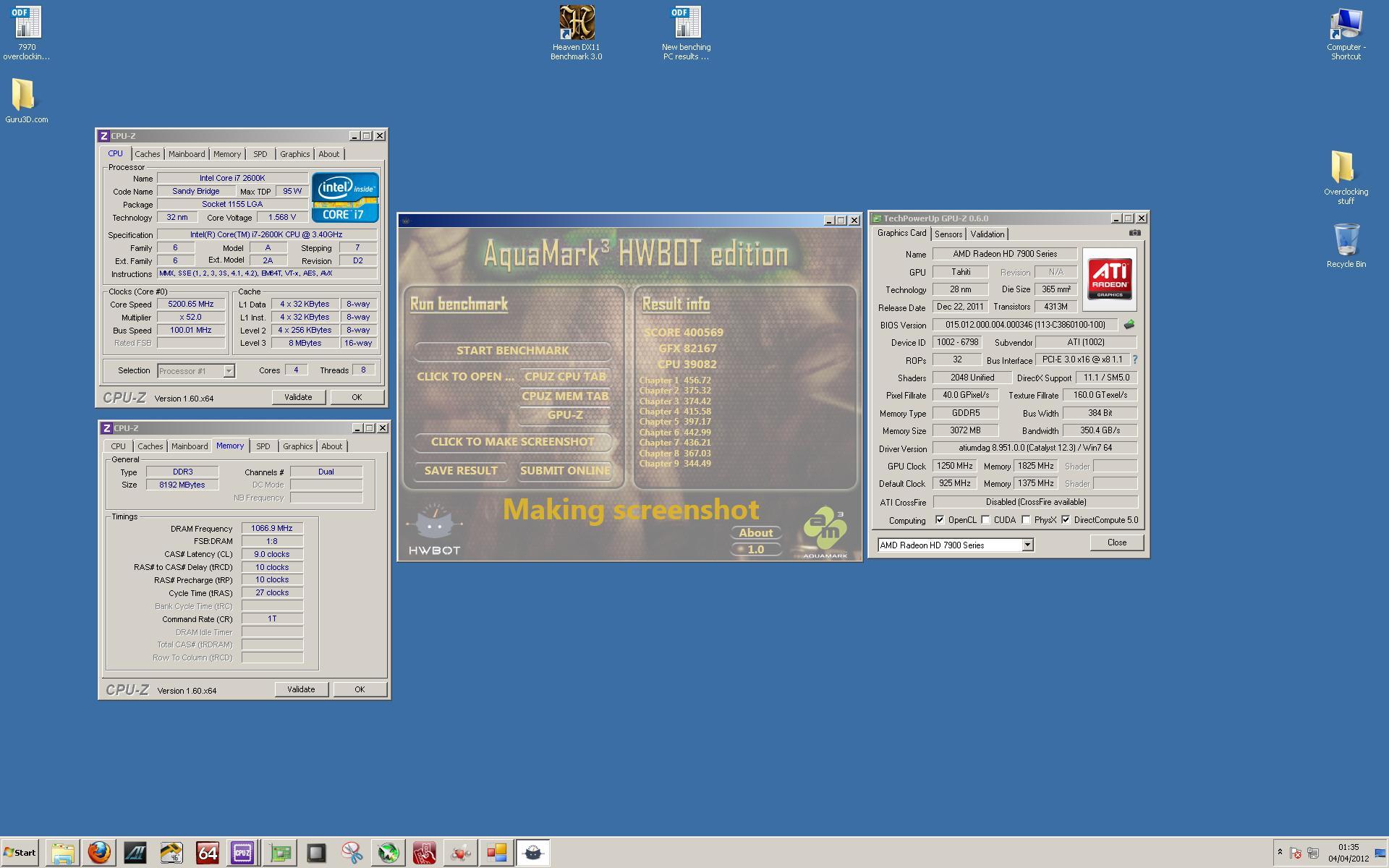Open Firefox from the taskbar

(x=99, y=853)
